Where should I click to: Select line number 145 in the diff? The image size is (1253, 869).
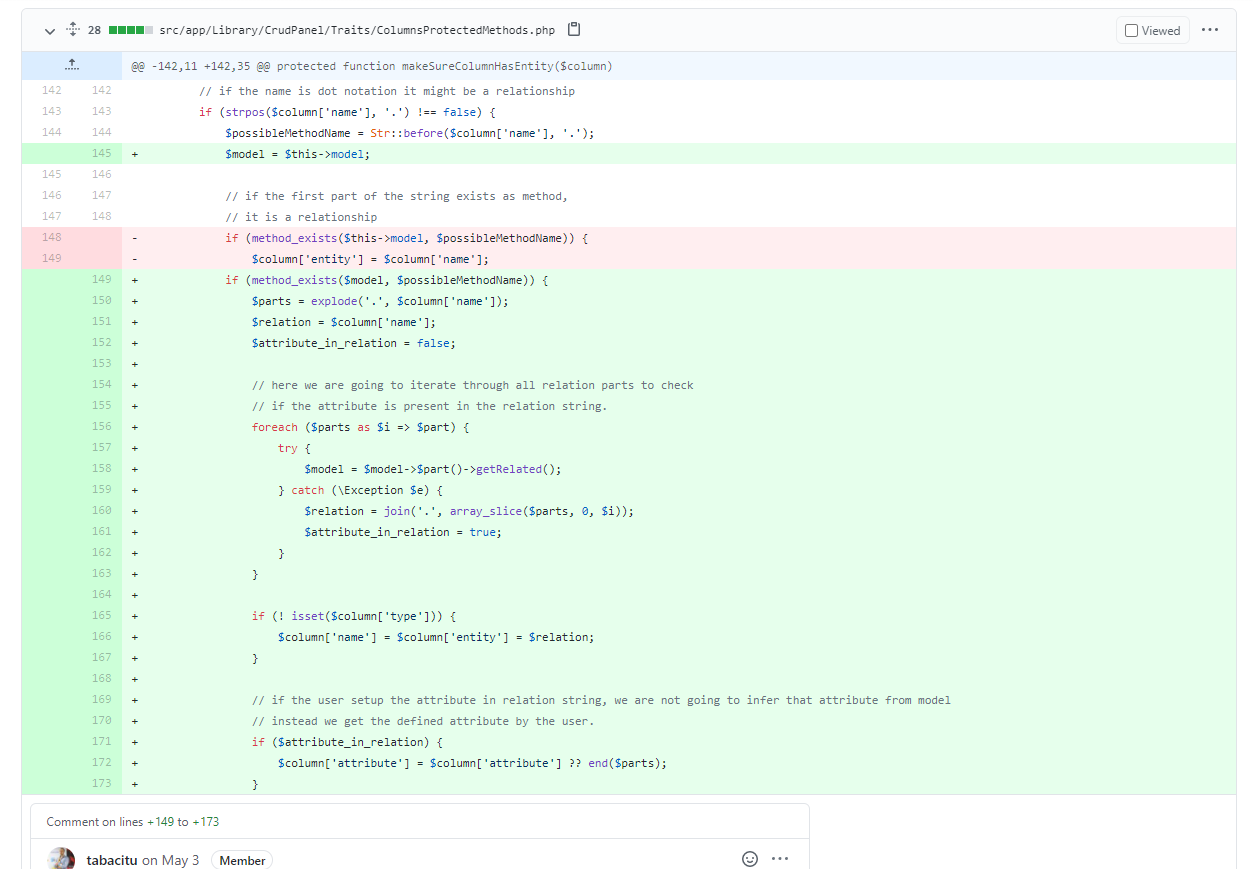coord(101,153)
